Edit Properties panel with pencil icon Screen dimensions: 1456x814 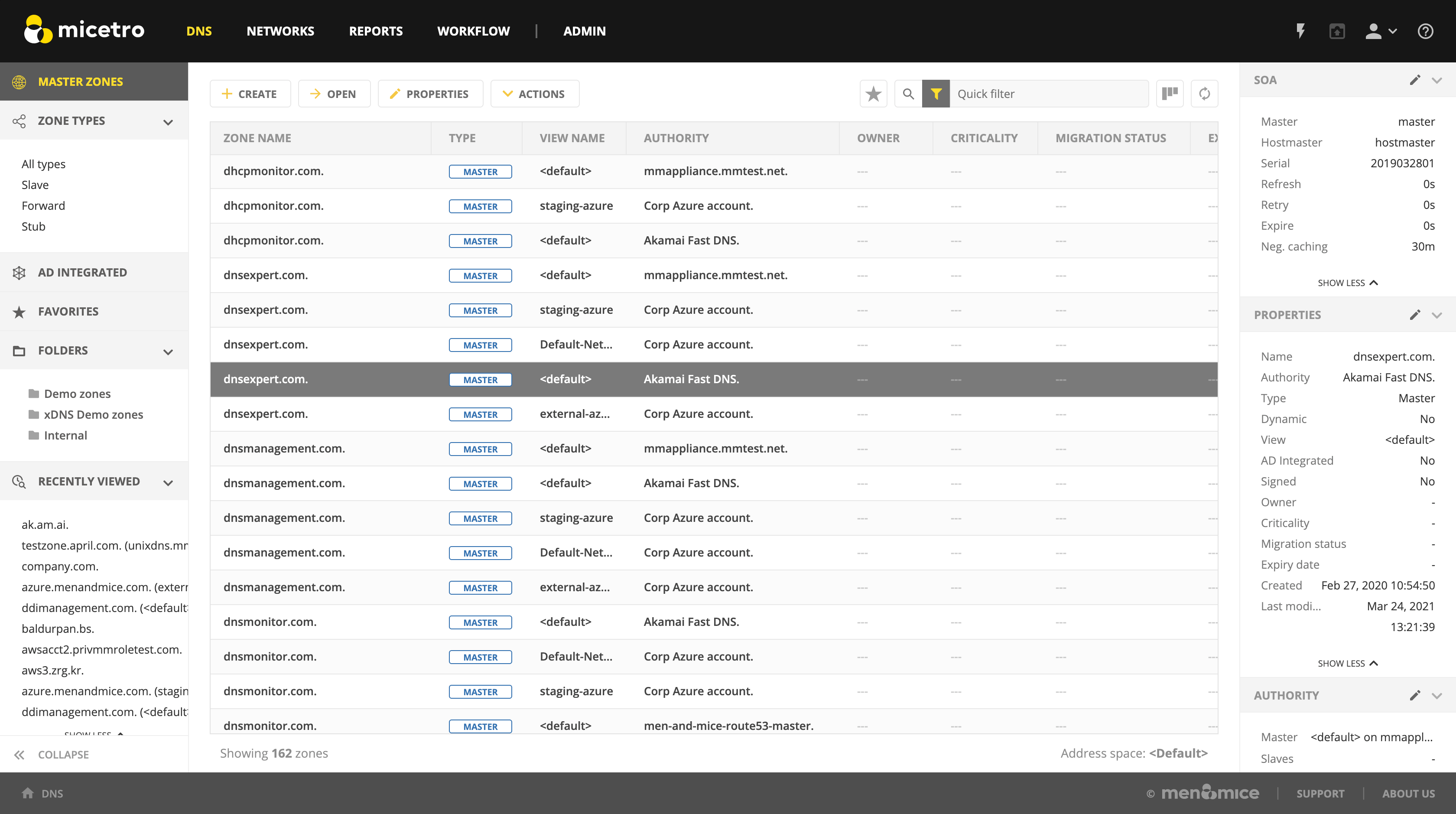pos(1415,315)
